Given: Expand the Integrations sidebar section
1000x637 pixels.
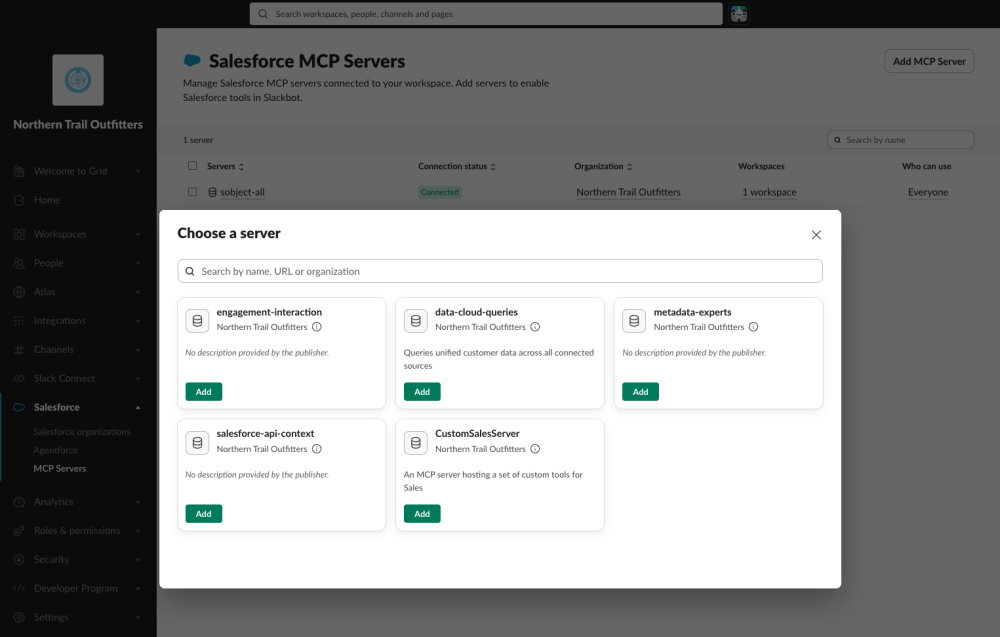Looking at the screenshot, I should (x=138, y=320).
